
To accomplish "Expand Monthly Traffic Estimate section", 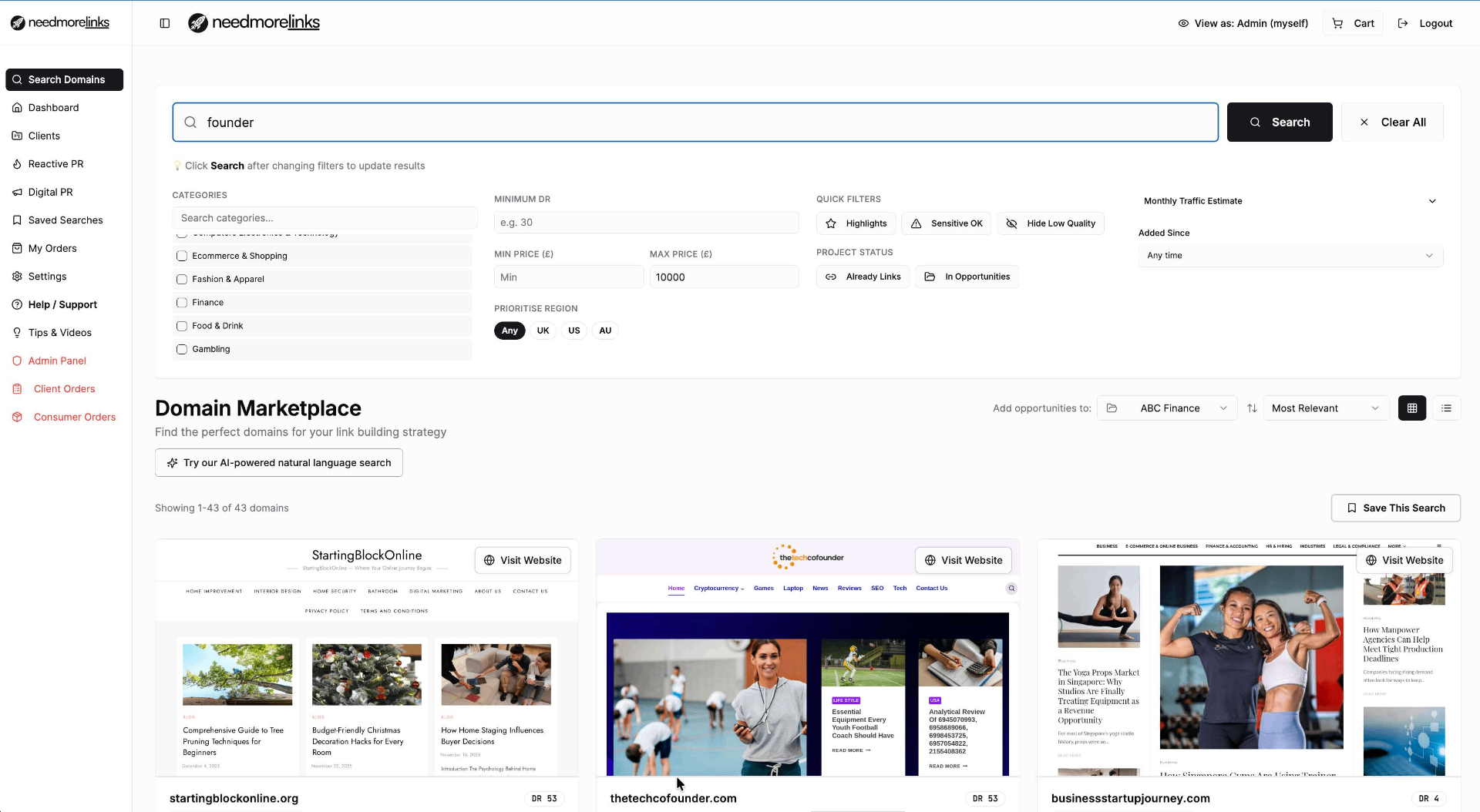I will click(1290, 201).
